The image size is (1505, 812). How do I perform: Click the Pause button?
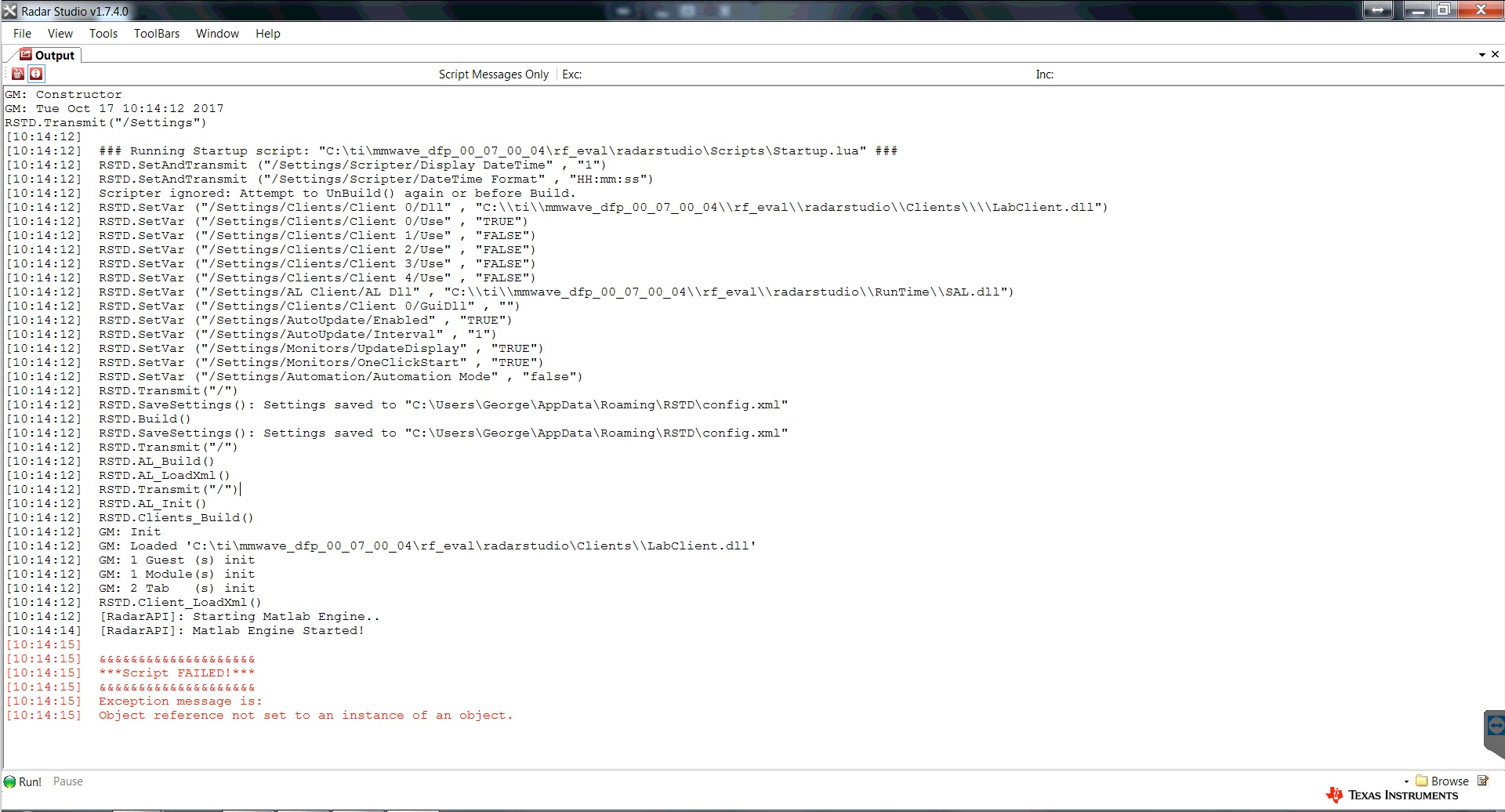[x=68, y=781]
